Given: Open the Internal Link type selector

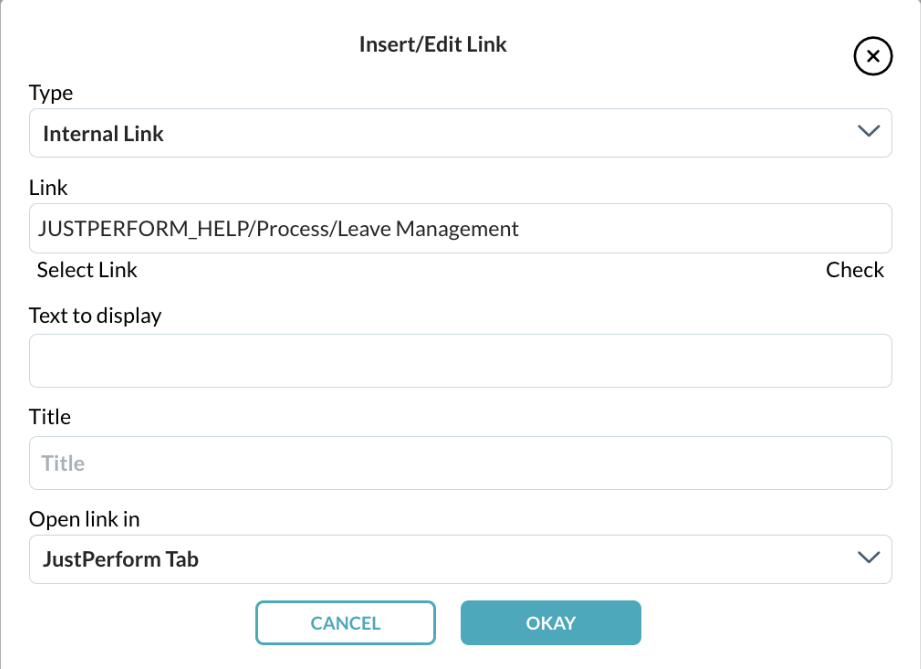Looking at the screenshot, I should click(x=460, y=131).
